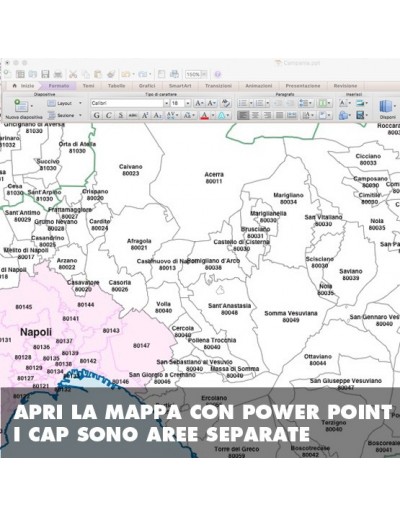Toggle underline with the S button

(121, 115)
